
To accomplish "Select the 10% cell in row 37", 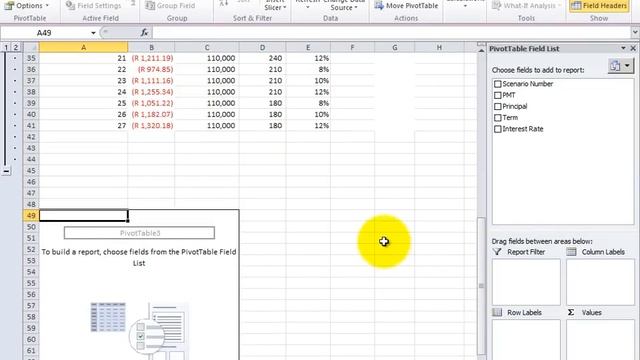I will (x=308, y=80).
